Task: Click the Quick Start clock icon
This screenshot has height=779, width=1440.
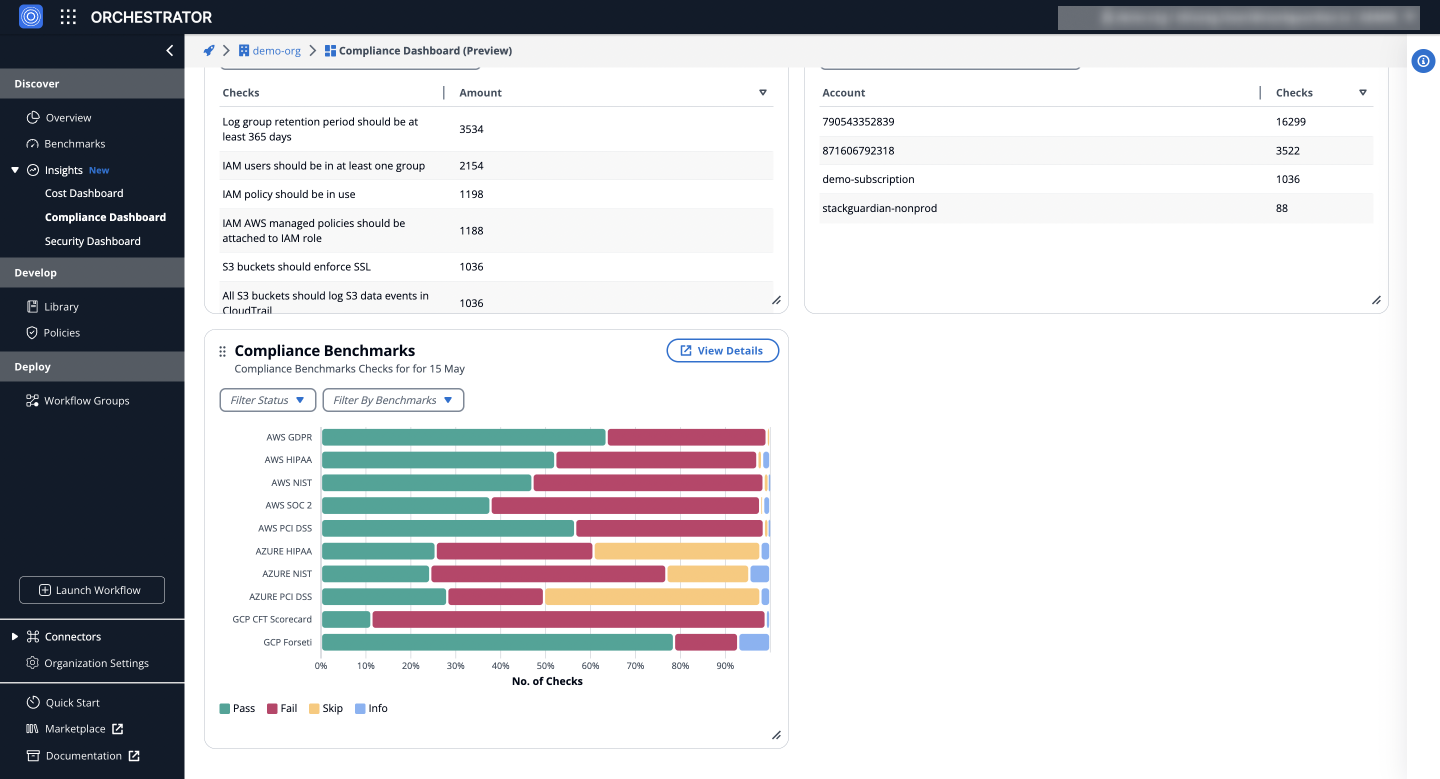Action: pyautogui.click(x=33, y=702)
